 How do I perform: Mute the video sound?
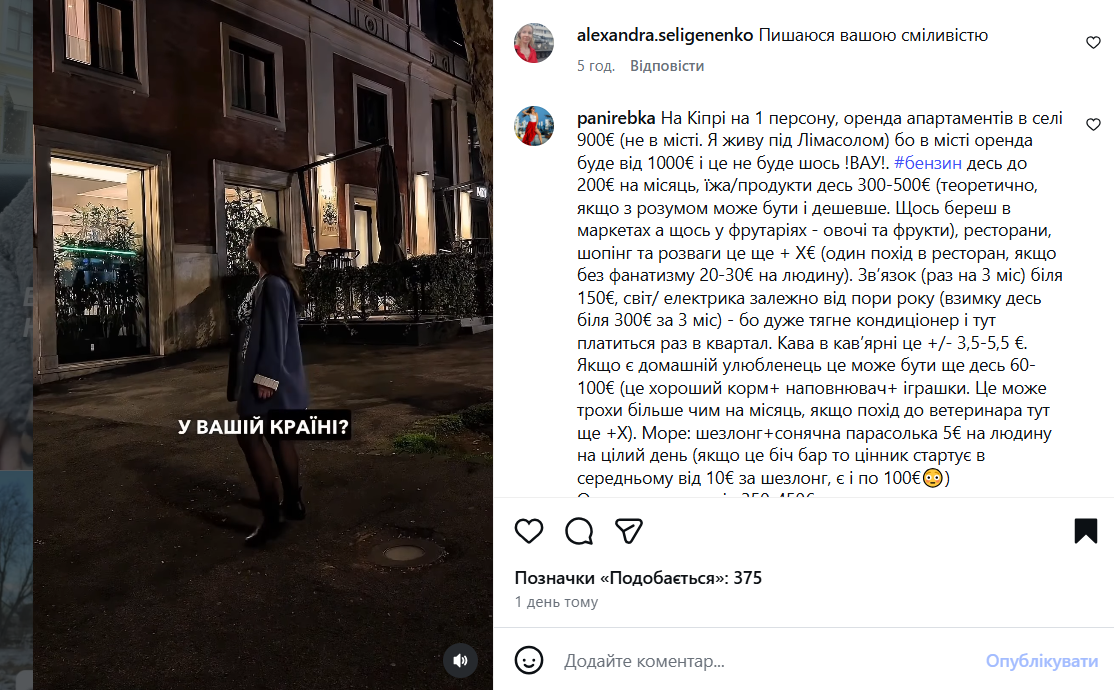point(460,660)
